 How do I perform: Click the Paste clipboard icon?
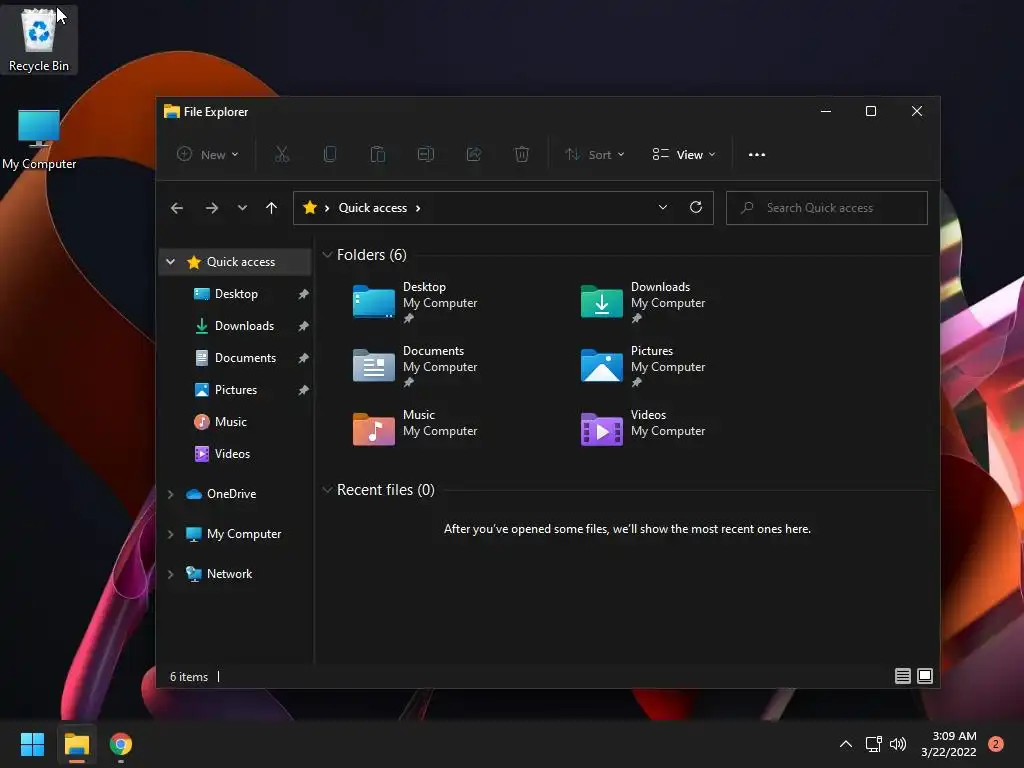[377, 154]
